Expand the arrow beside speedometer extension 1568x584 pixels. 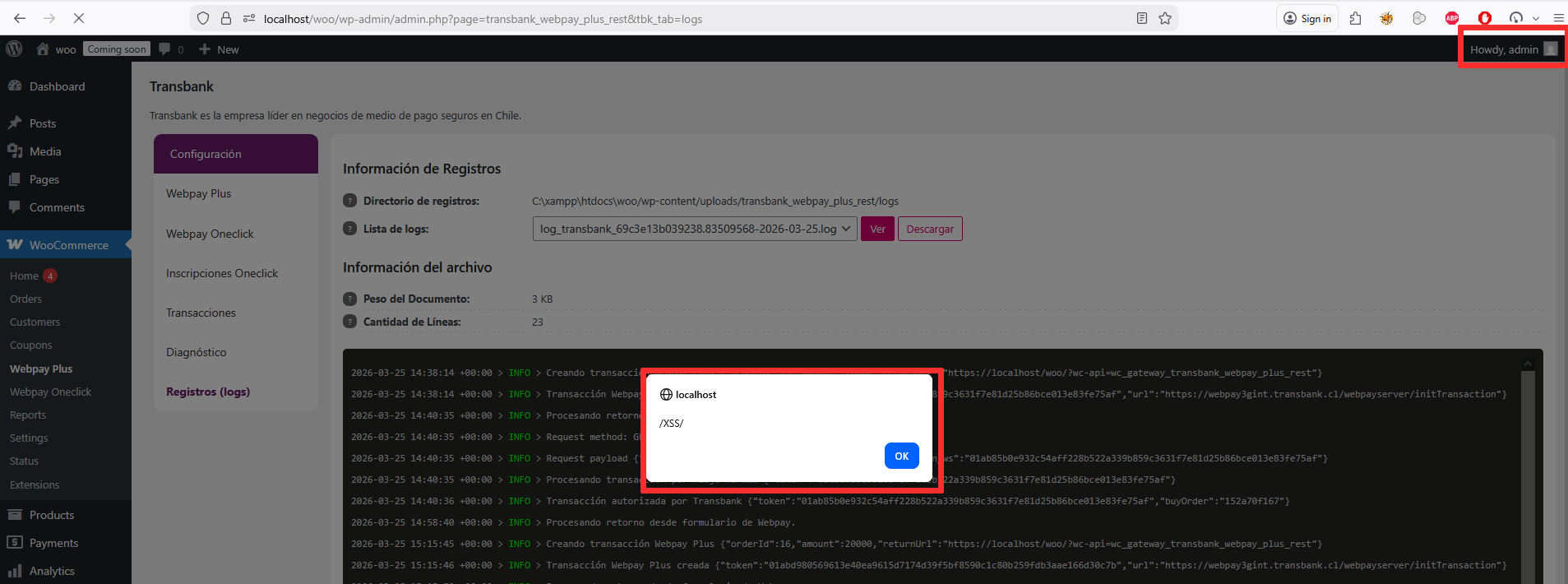coord(1536,18)
